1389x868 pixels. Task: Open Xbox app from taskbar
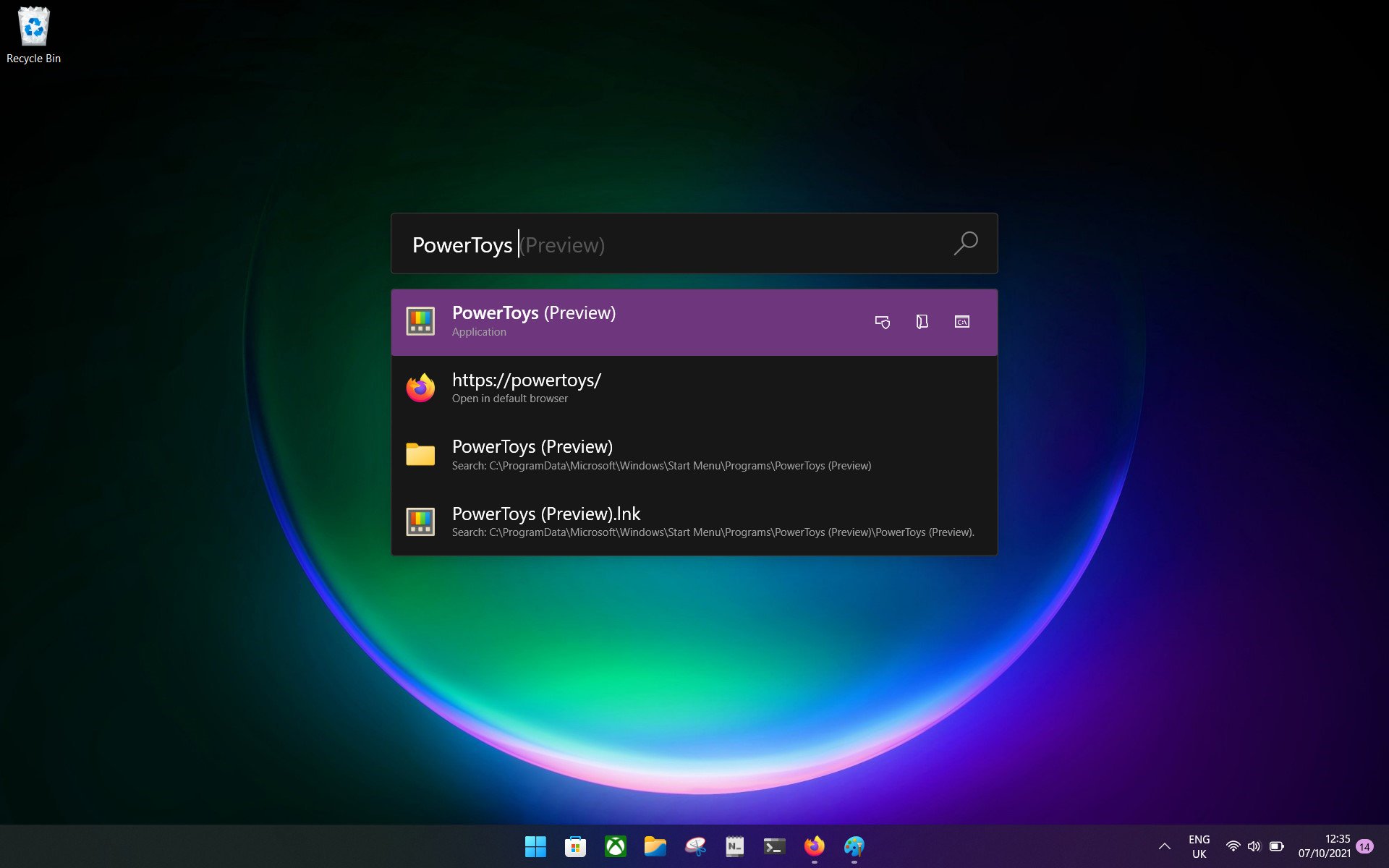pos(616,846)
